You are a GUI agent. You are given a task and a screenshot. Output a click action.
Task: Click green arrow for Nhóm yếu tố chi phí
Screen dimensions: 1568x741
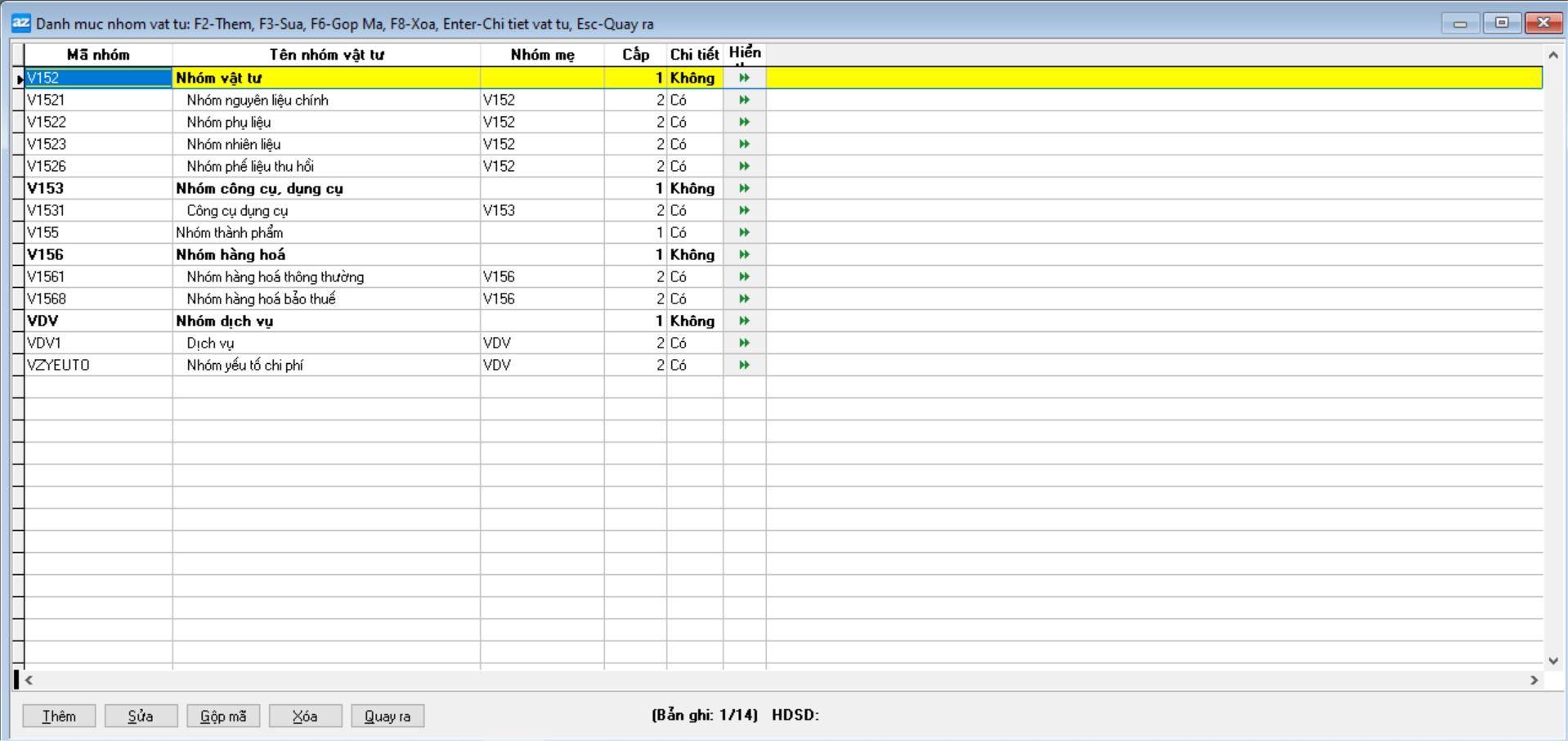pyautogui.click(x=744, y=365)
